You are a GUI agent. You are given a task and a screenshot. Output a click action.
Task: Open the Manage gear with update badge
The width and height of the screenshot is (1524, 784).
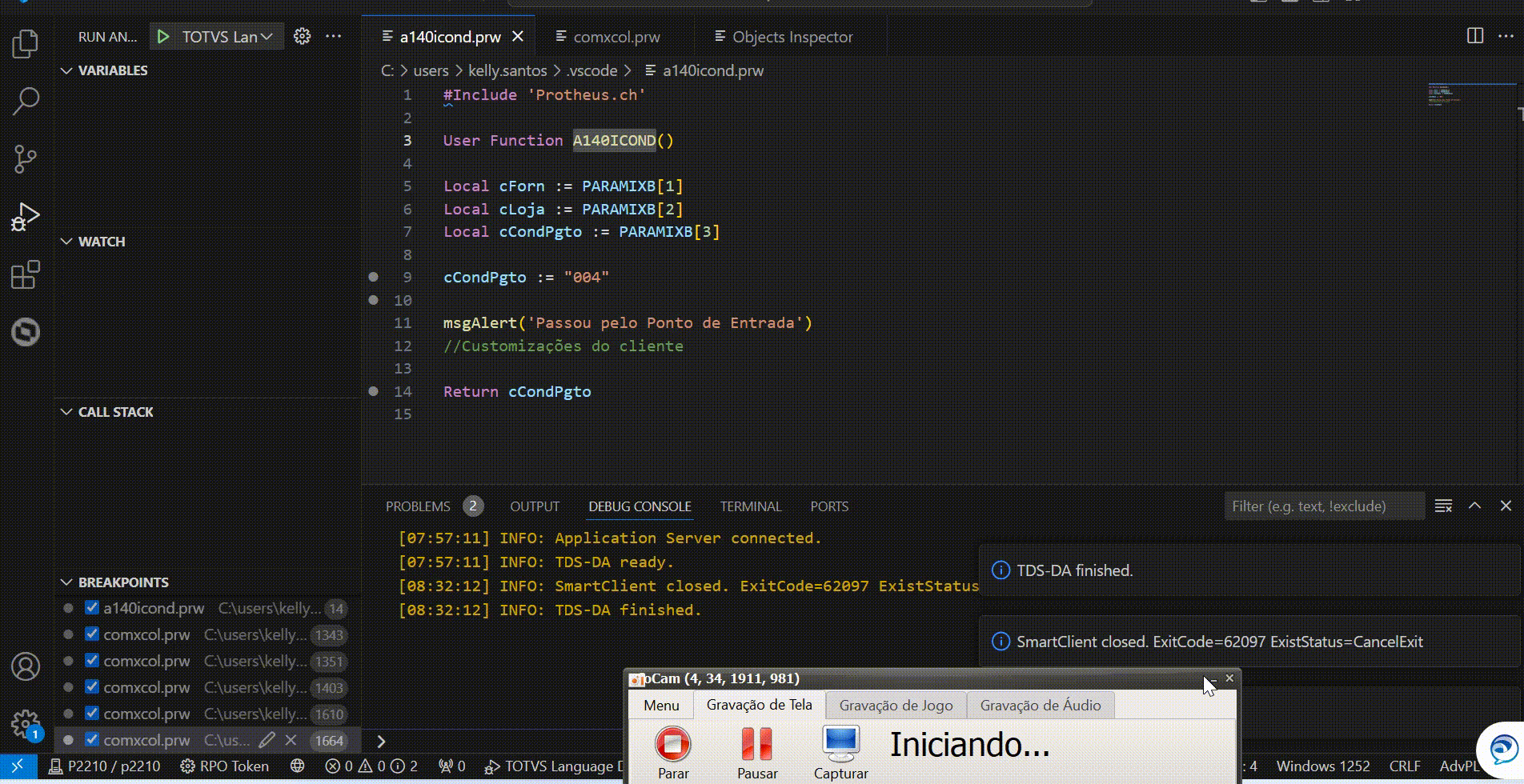point(26,725)
